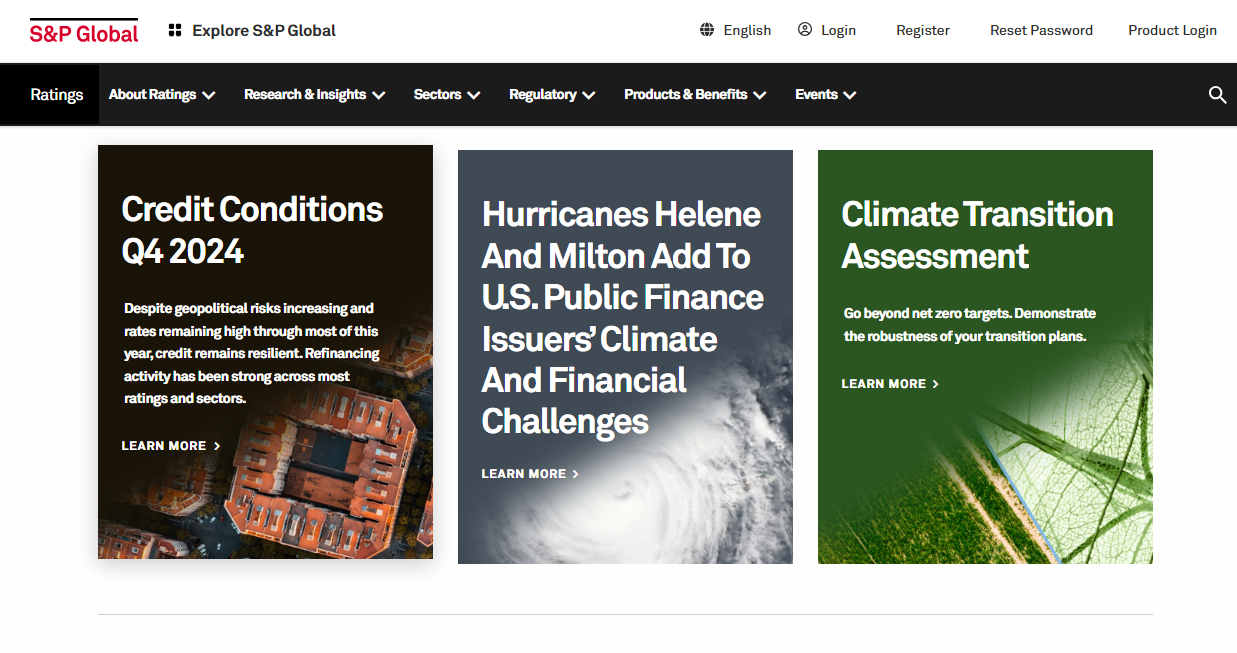Expand the Sectors dropdown chevron
Screen dimensions: 1237x653
pos(473,95)
